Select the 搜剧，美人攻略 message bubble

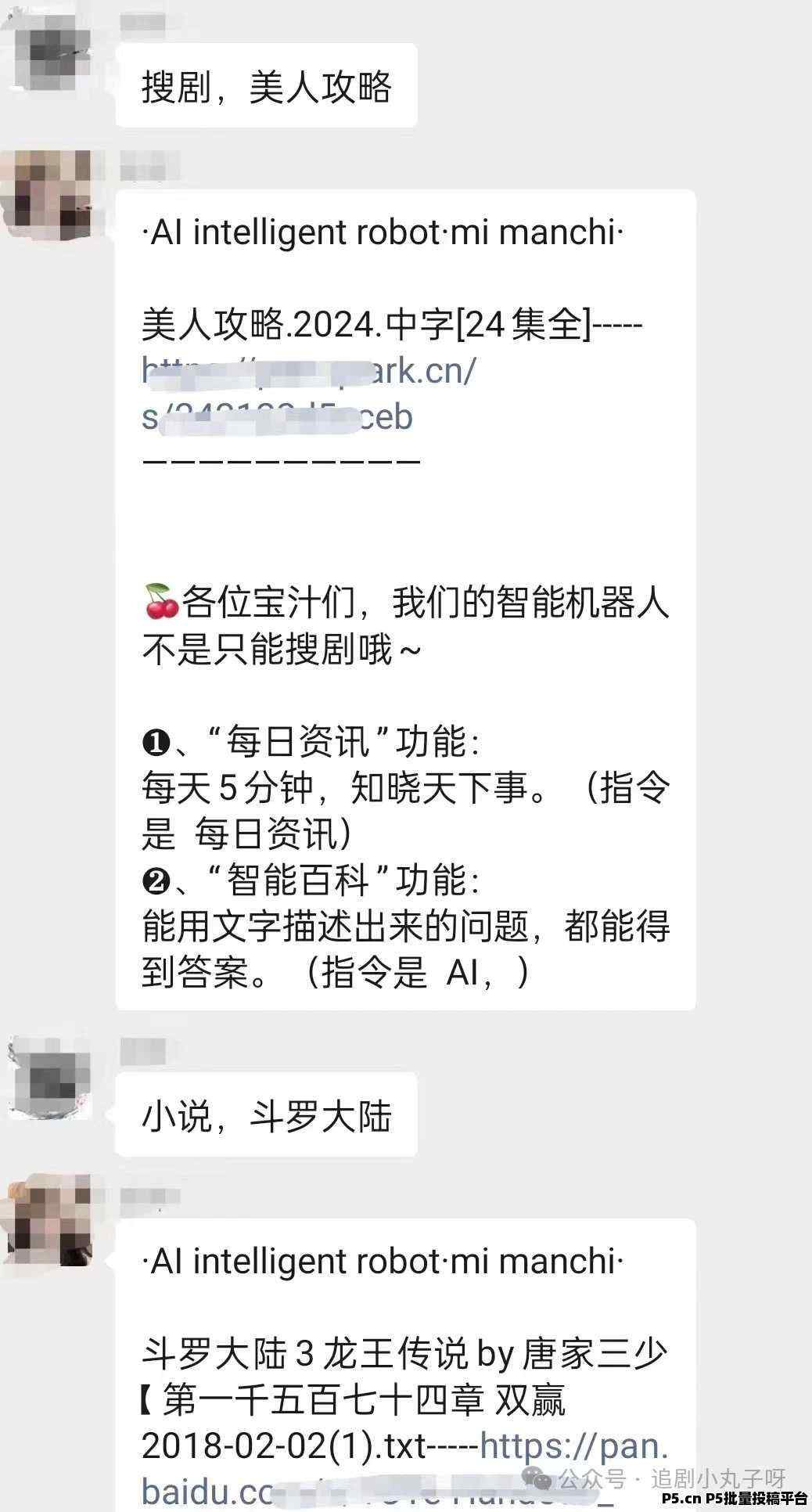(x=267, y=85)
